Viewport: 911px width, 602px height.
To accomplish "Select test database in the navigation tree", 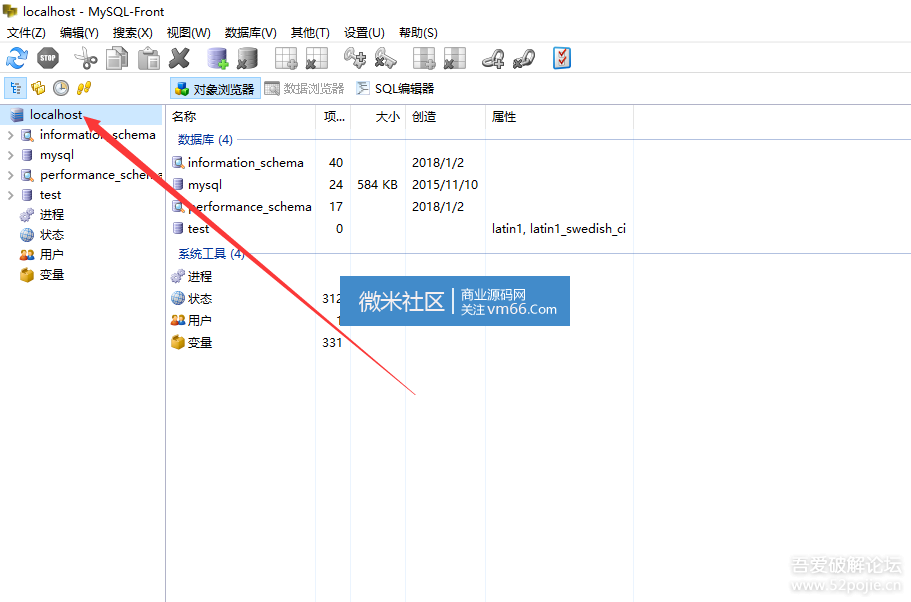I will point(51,195).
